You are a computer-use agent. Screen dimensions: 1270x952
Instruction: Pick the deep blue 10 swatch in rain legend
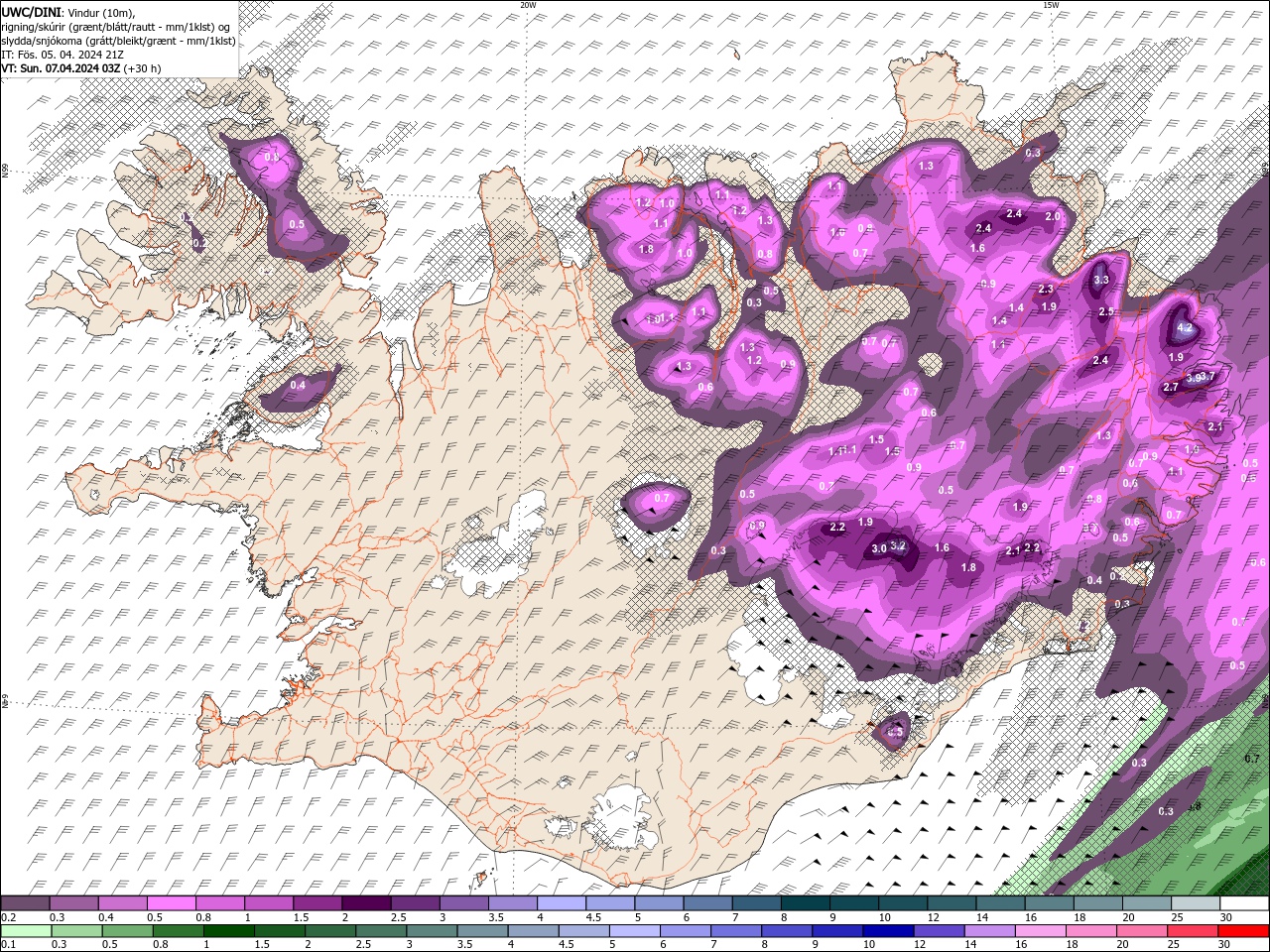pos(887,931)
